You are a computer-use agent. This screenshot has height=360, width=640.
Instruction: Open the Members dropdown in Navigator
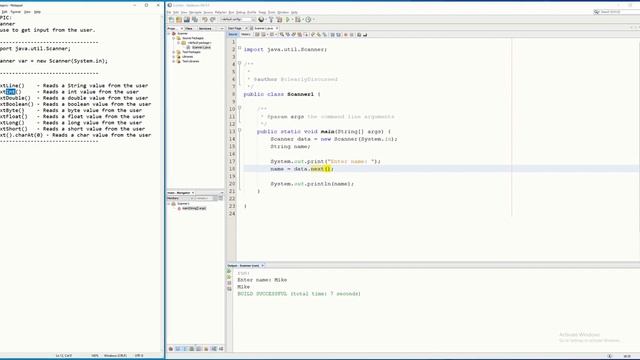pyautogui.click(x=180, y=198)
